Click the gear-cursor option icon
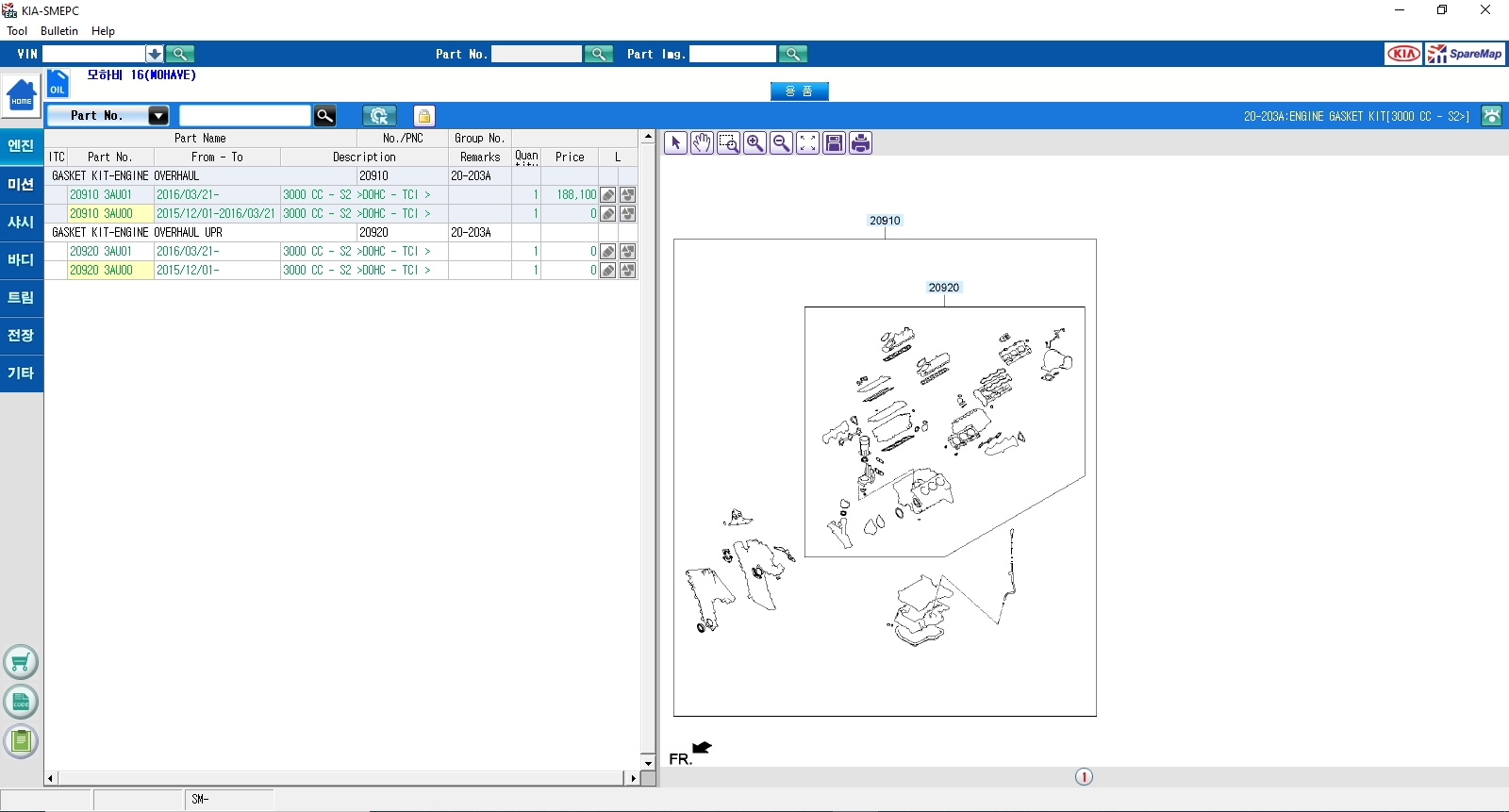The height and width of the screenshot is (812, 1509). (379, 116)
